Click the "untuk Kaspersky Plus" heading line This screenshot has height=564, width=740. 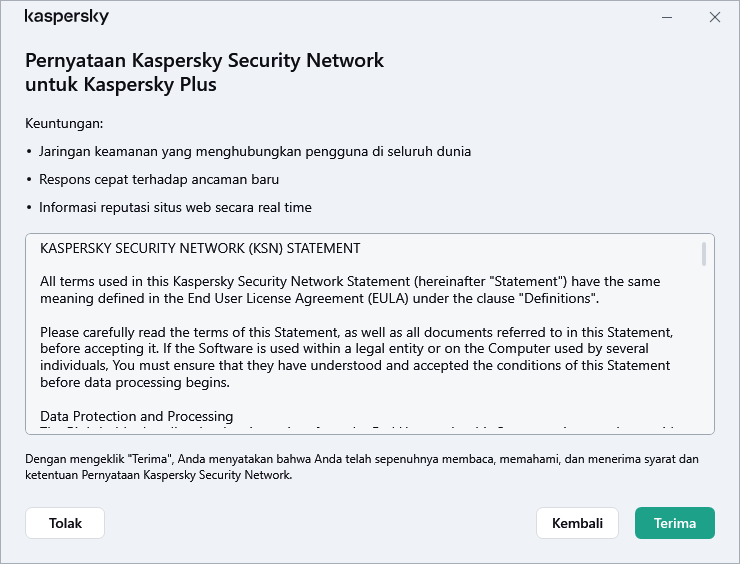coord(120,84)
